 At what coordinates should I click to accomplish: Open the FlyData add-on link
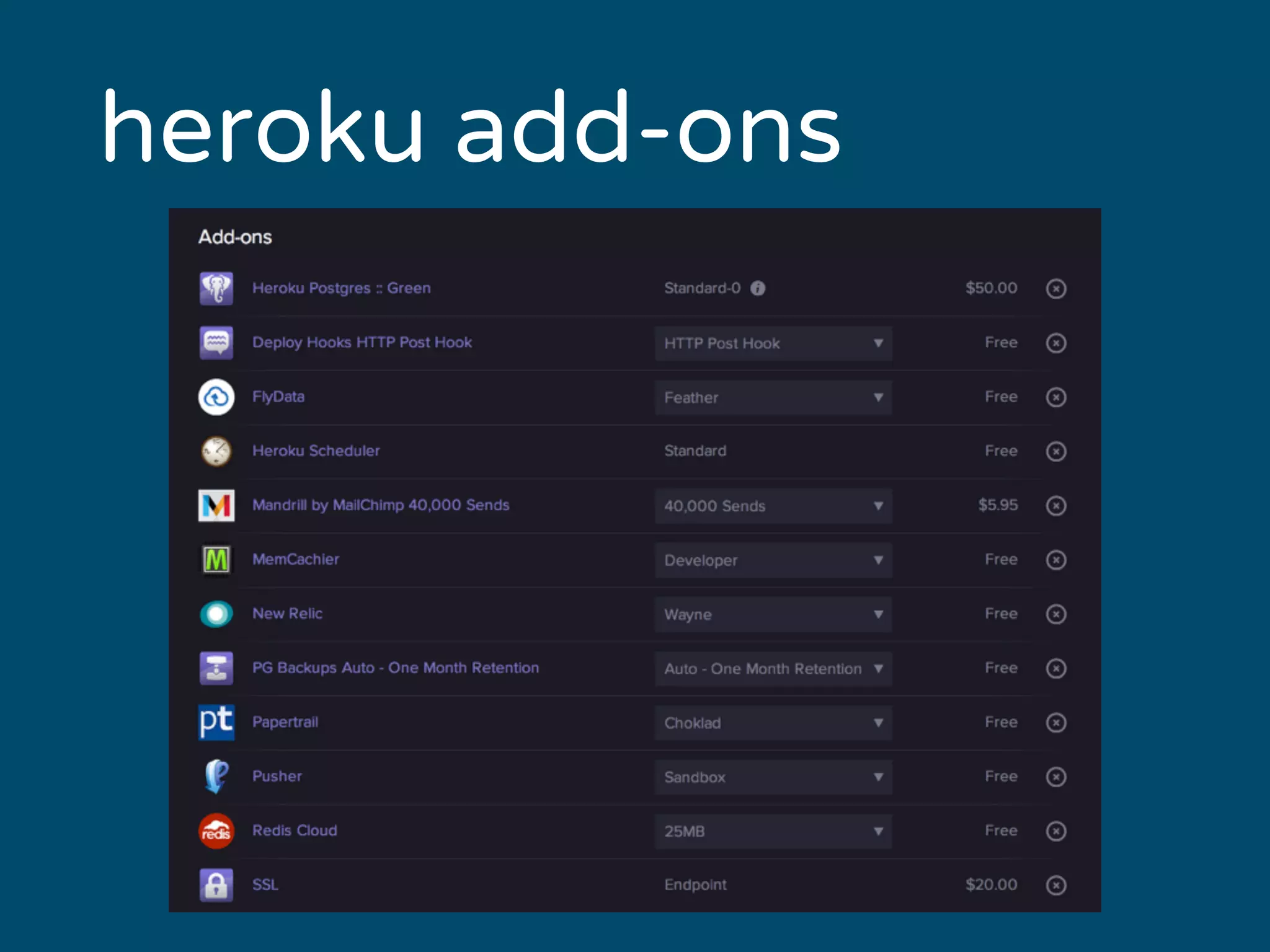pos(278,397)
